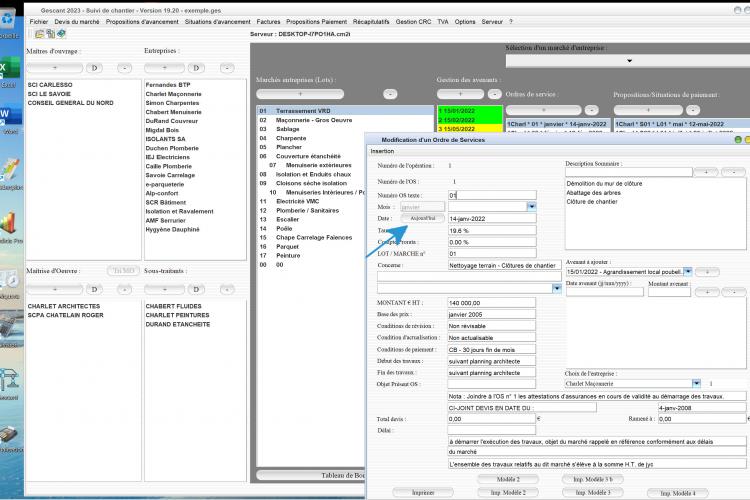Click the Numéro OS texte field
The image size is (750, 500).
(x=492, y=195)
